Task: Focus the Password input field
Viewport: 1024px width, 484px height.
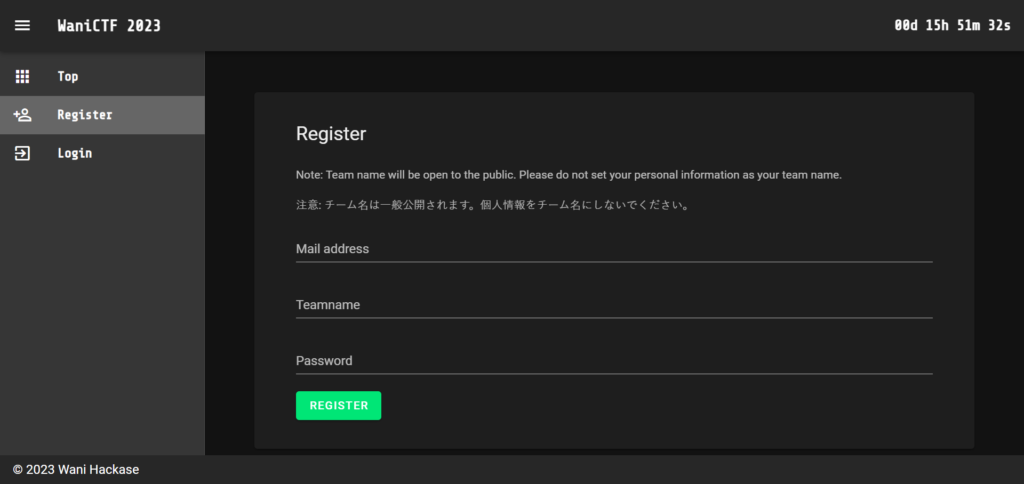Action: pos(614,361)
